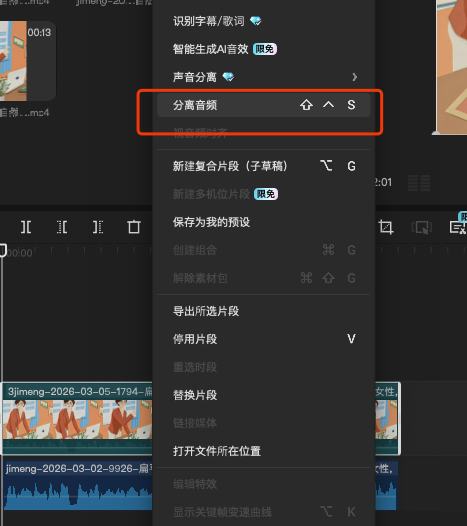
Task: Expand 声音分离 submenu arrow
Action: click(354, 77)
